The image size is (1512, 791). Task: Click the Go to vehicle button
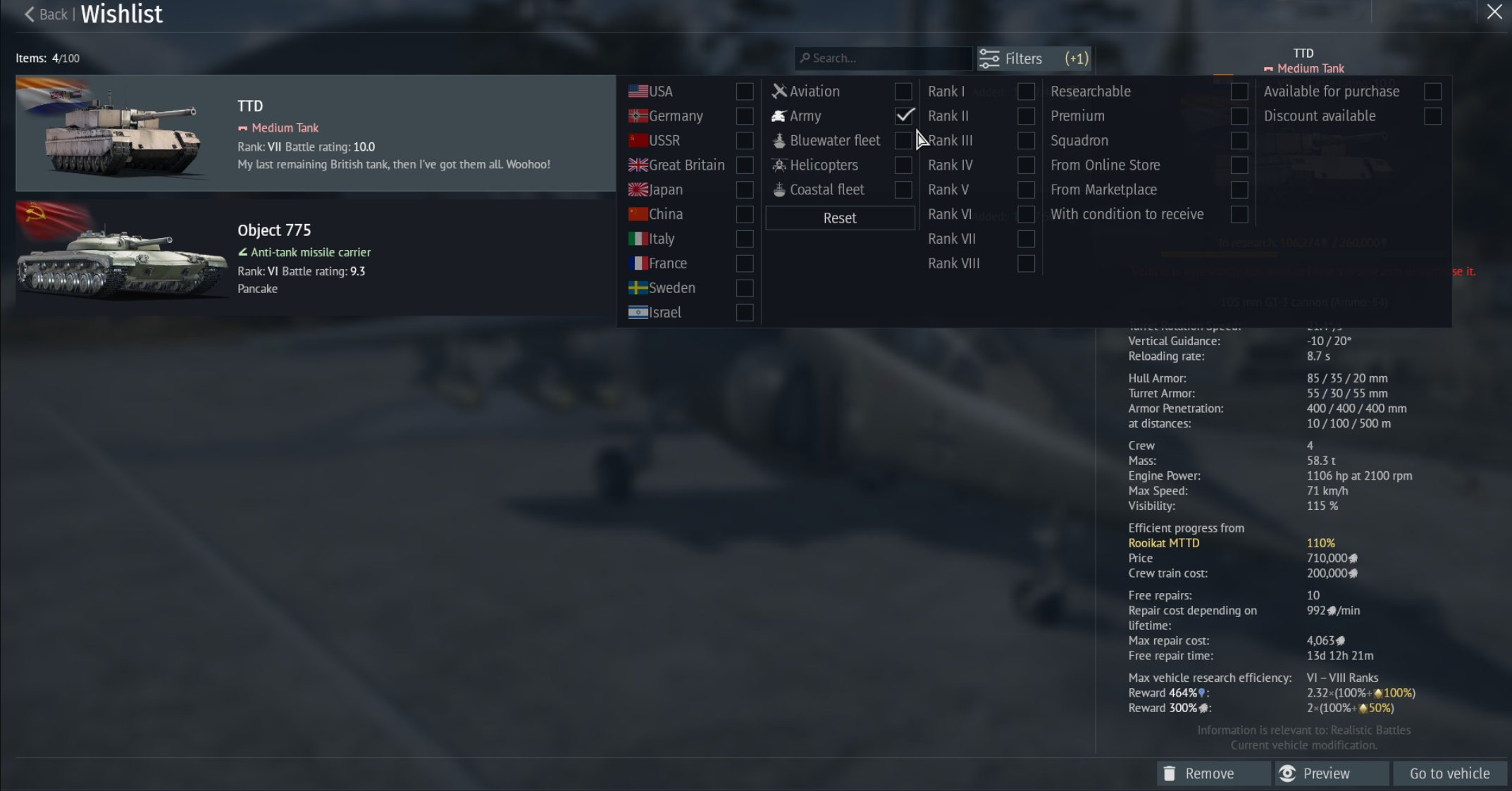(x=1449, y=773)
